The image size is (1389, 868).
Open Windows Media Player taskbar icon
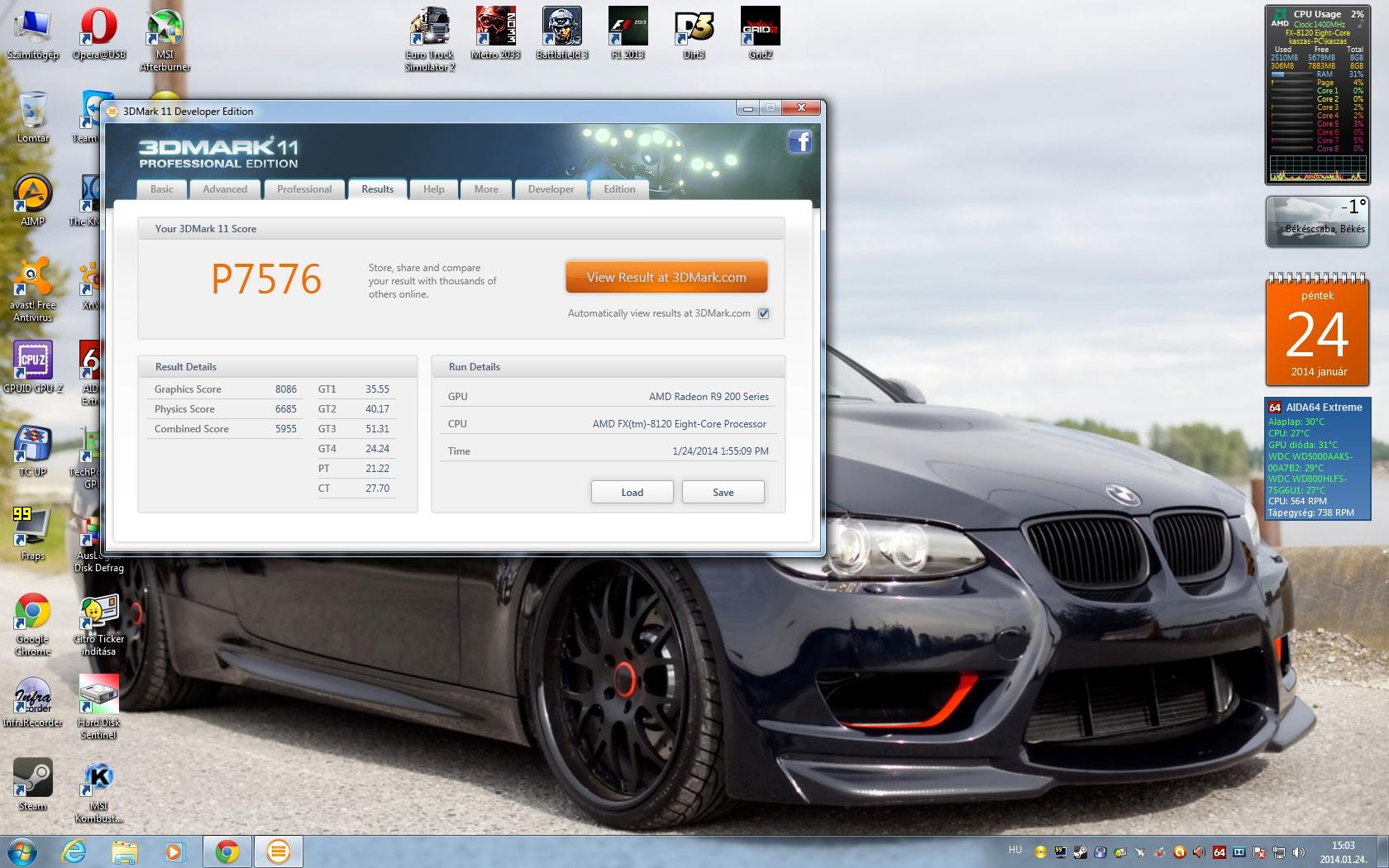174,851
